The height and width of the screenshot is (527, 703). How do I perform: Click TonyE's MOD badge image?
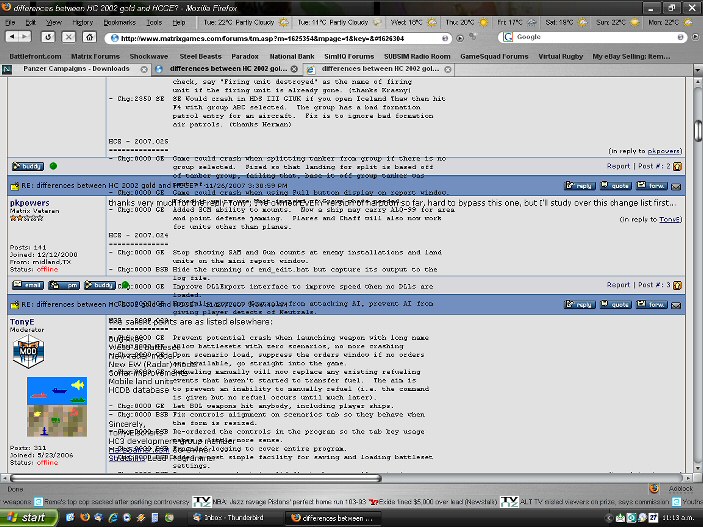[28, 351]
